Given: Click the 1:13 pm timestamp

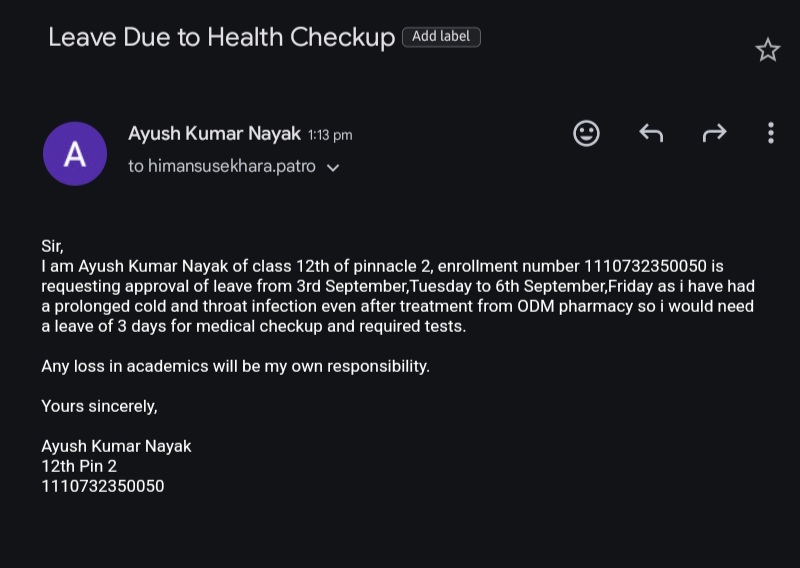Looking at the screenshot, I should 330,135.
